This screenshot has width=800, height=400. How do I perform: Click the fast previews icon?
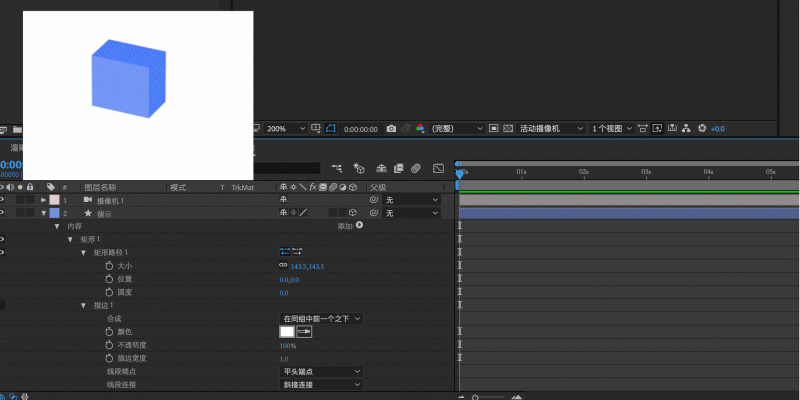[657, 129]
